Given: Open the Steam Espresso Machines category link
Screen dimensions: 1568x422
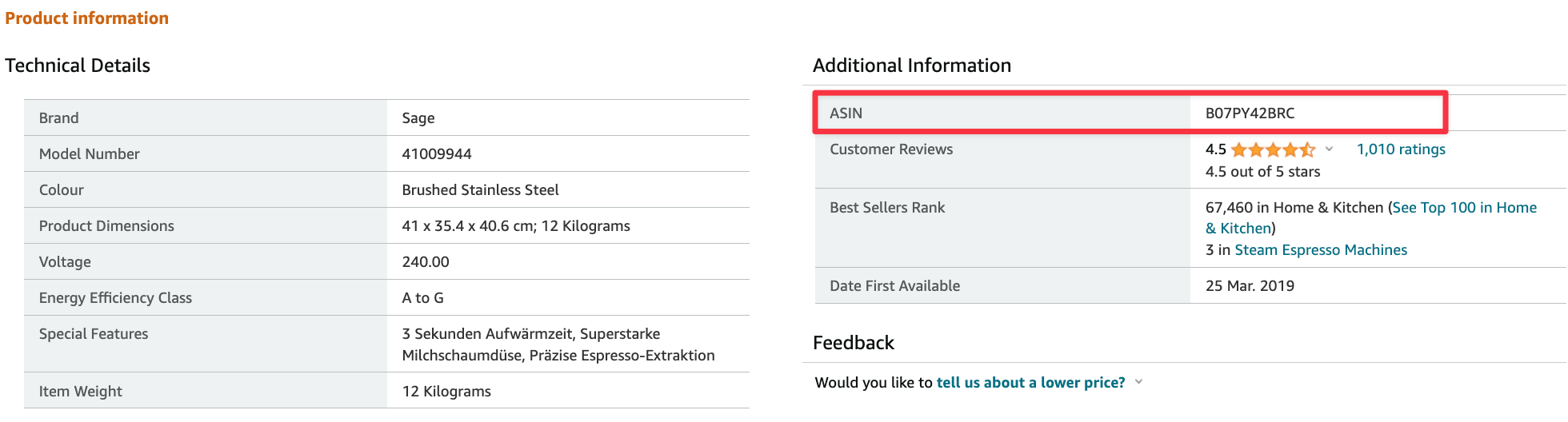Looking at the screenshot, I should (x=1320, y=250).
